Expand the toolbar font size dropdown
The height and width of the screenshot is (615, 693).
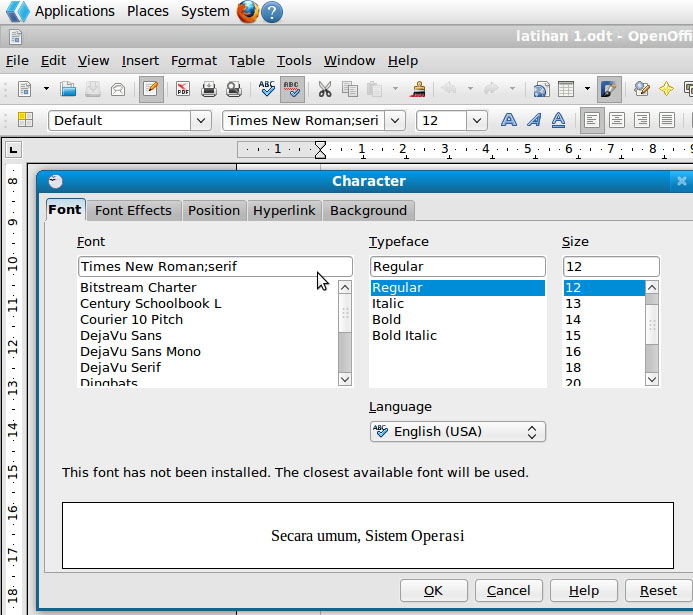click(x=477, y=121)
